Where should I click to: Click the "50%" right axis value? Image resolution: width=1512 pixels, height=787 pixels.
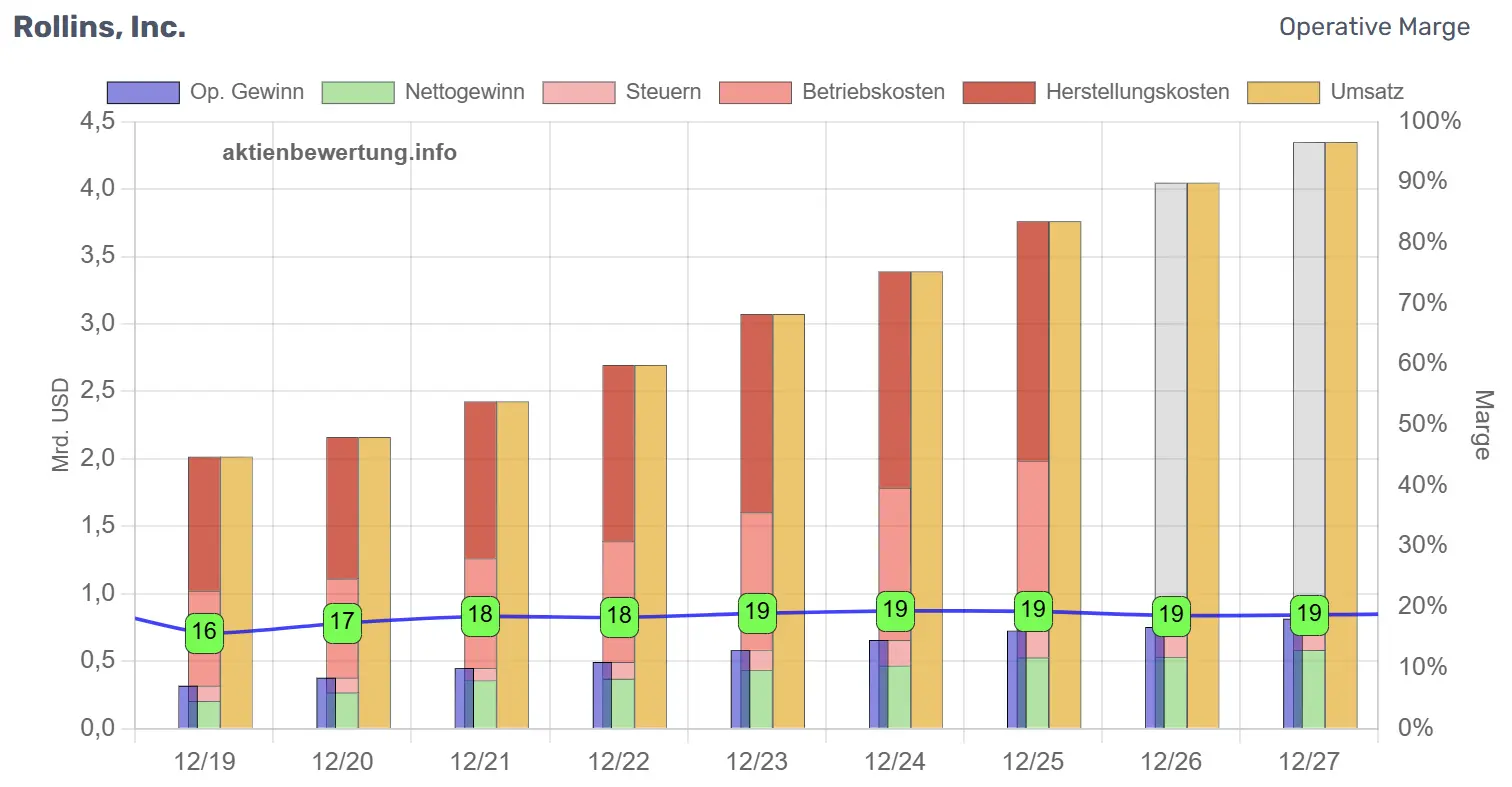point(1422,424)
